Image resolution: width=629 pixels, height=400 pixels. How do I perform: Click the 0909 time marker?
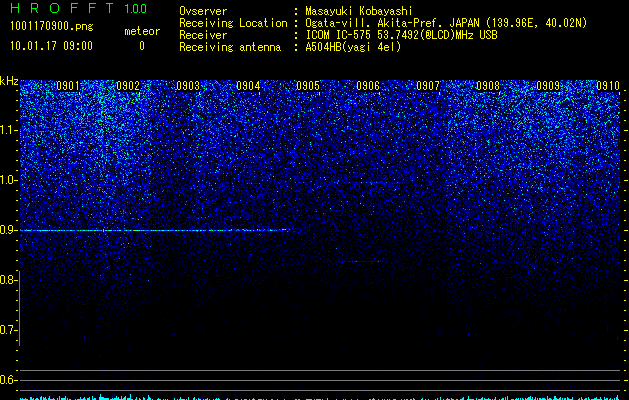pos(548,86)
